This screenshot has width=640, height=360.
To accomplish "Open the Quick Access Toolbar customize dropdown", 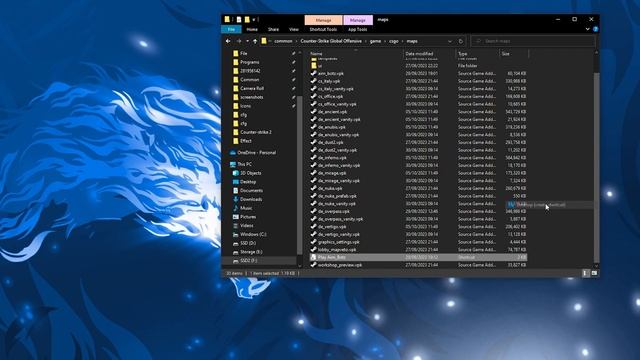I will 254,19.
